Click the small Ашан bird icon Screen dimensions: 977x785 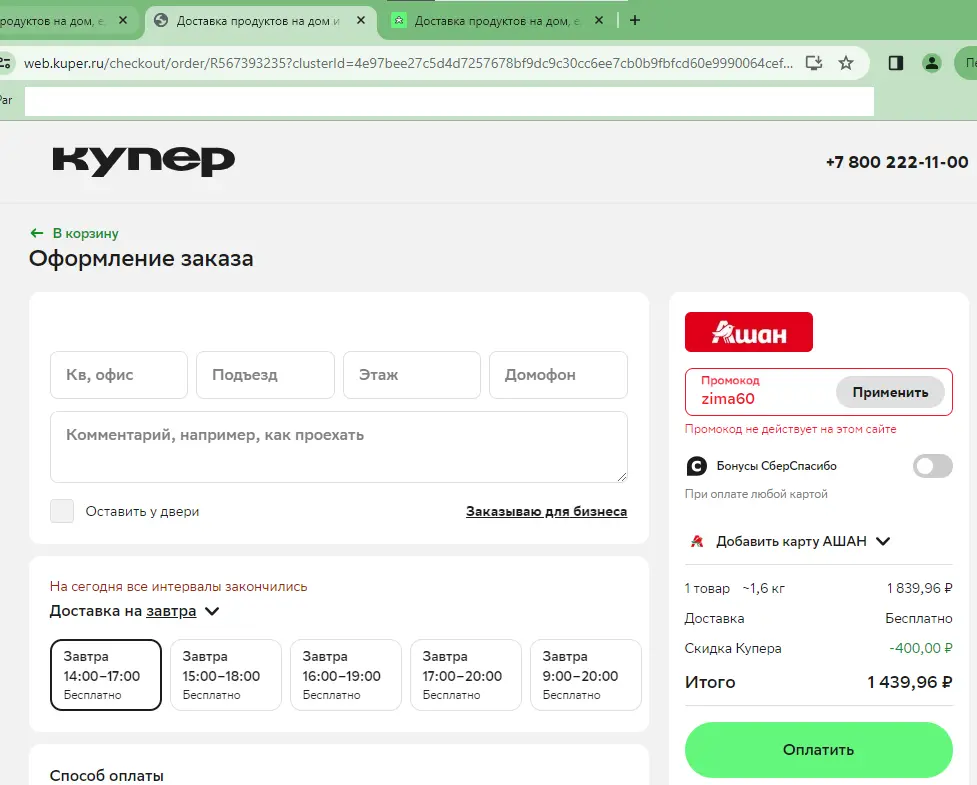[x=697, y=541]
